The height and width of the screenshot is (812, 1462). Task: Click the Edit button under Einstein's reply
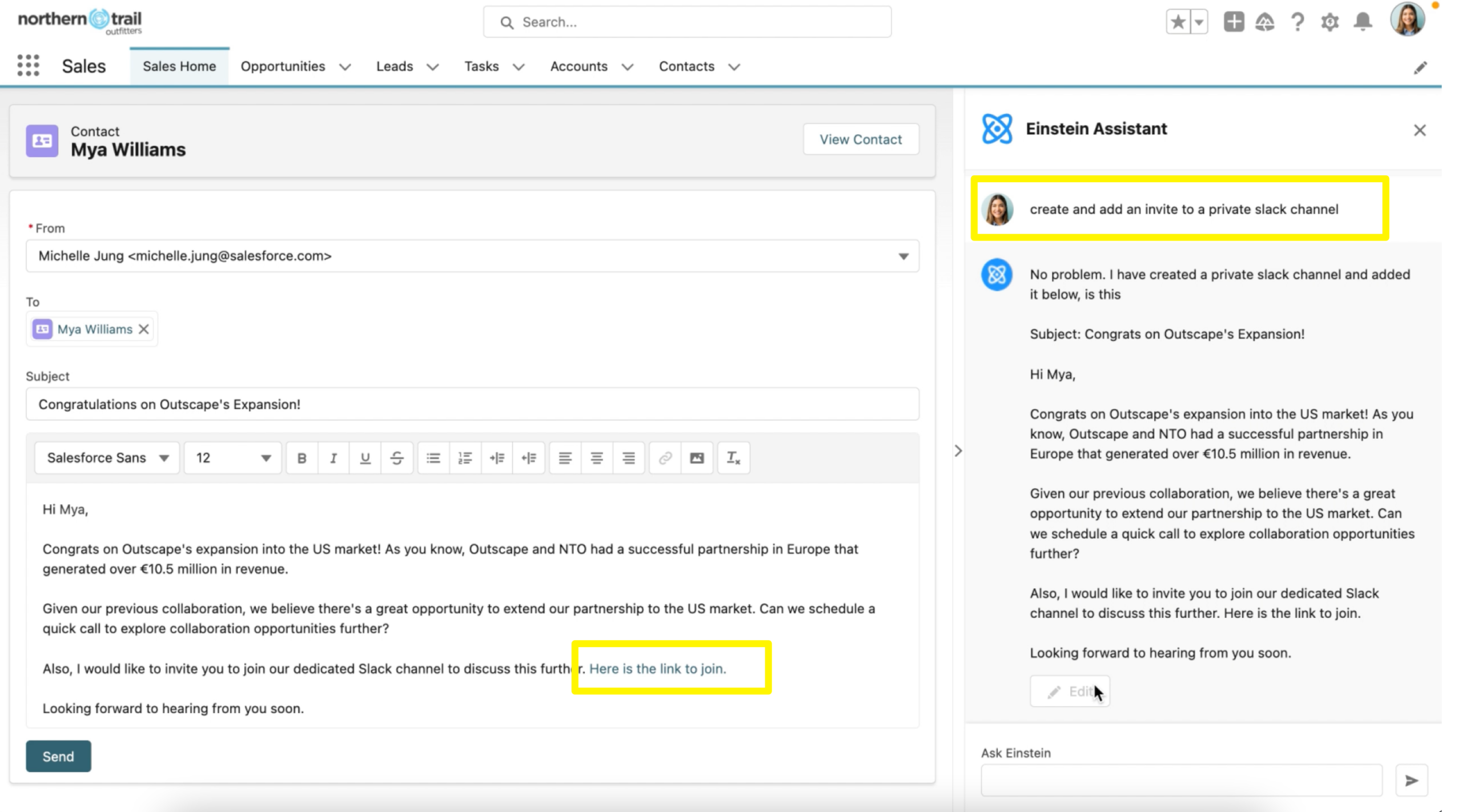coord(1070,692)
